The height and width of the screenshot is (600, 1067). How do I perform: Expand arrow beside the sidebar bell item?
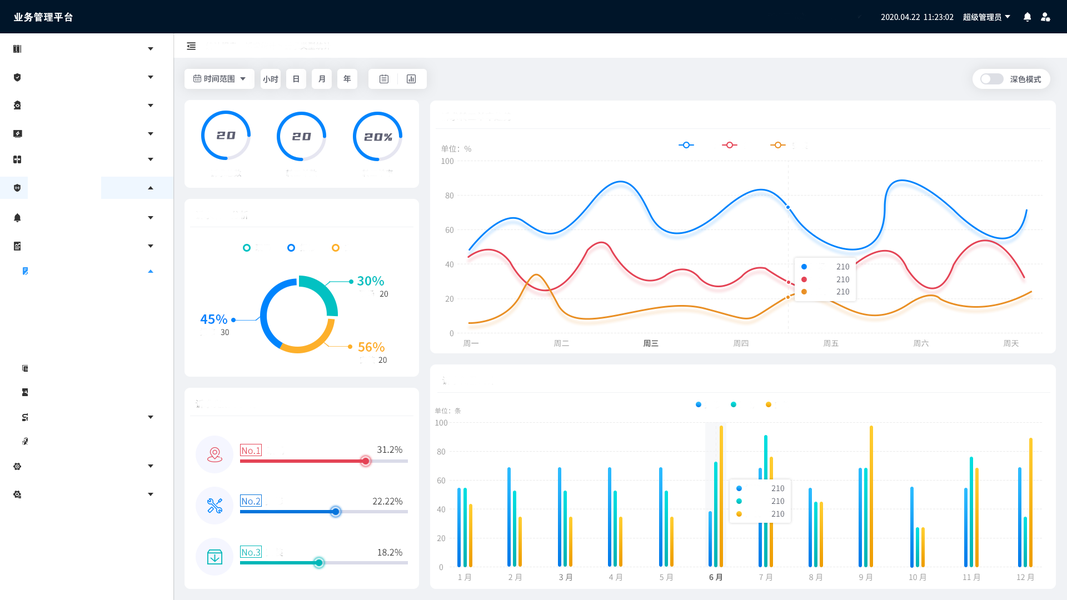pyautogui.click(x=150, y=218)
